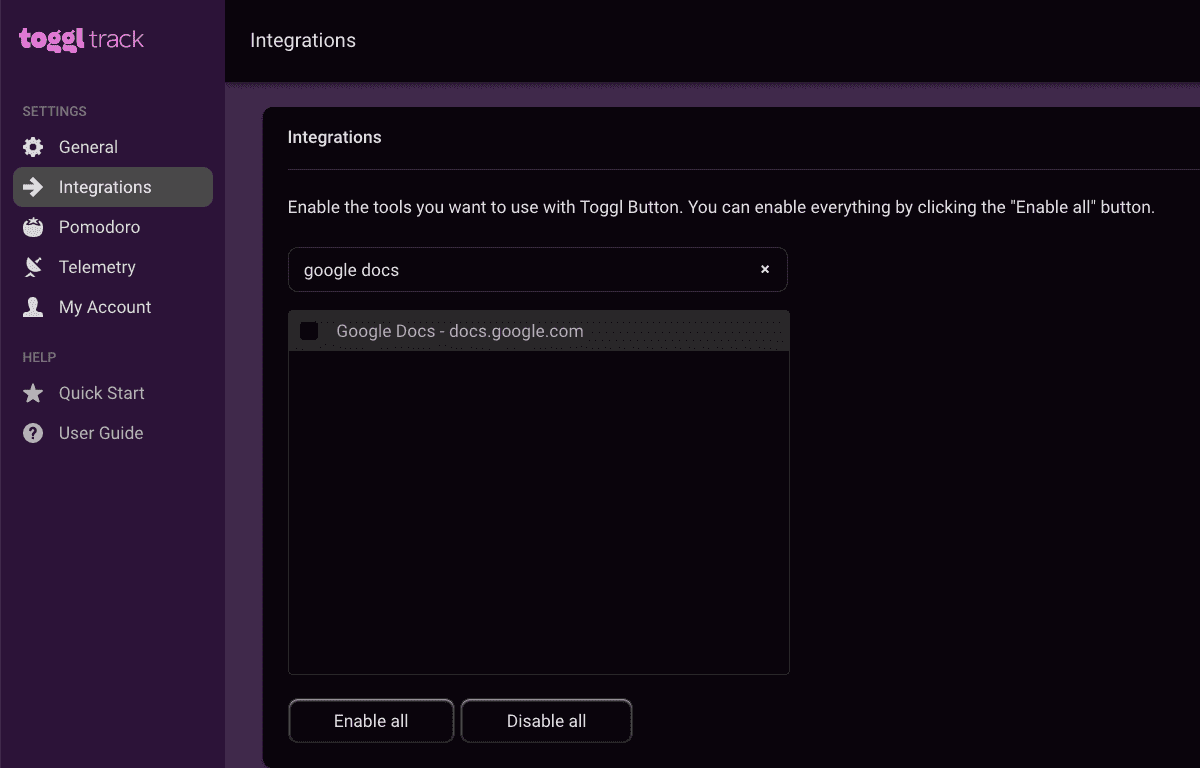Go to the My Account text label
Viewport: 1200px width, 768px height.
tap(105, 307)
